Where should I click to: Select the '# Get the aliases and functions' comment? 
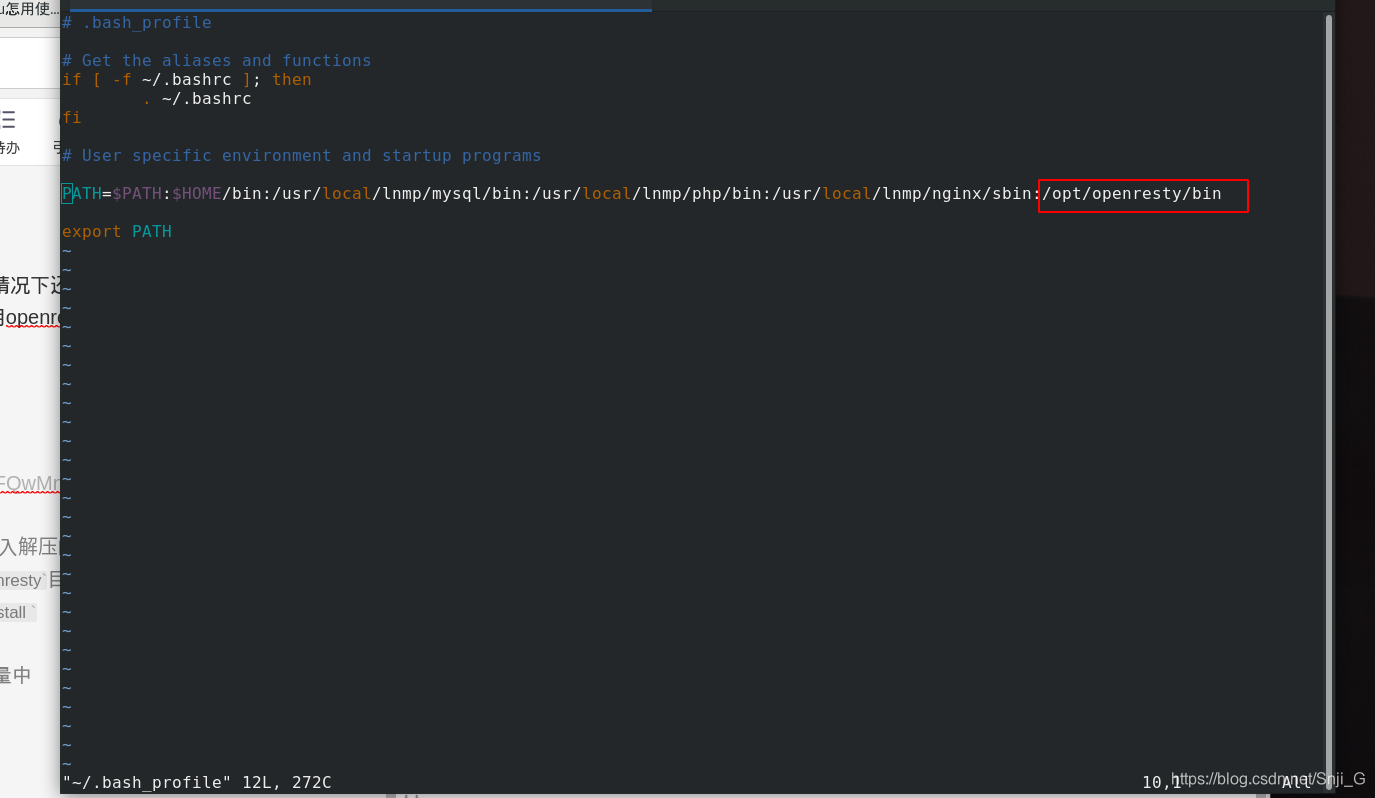coord(217,60)
